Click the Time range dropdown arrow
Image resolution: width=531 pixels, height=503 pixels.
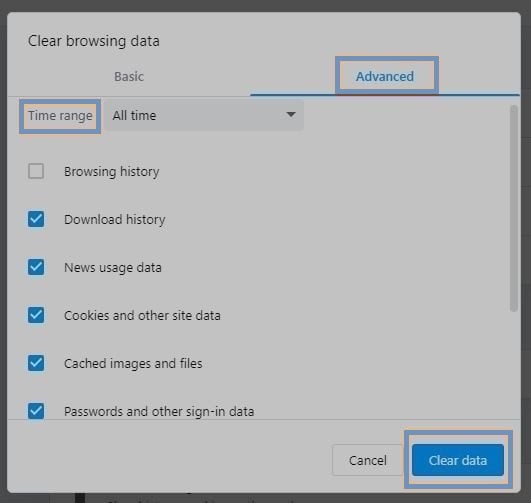[291, 115]
